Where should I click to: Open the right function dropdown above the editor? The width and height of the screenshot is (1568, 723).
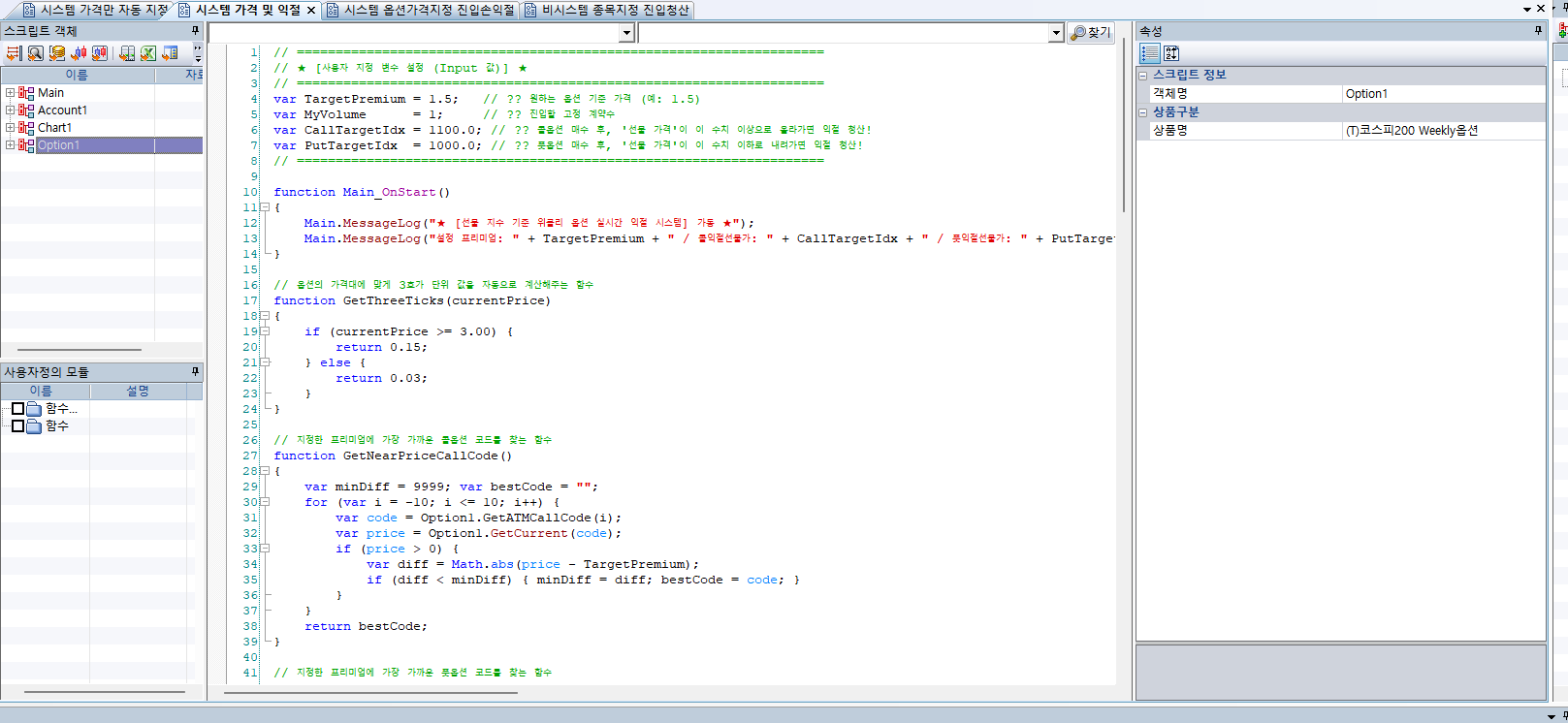click(1056, 33)
